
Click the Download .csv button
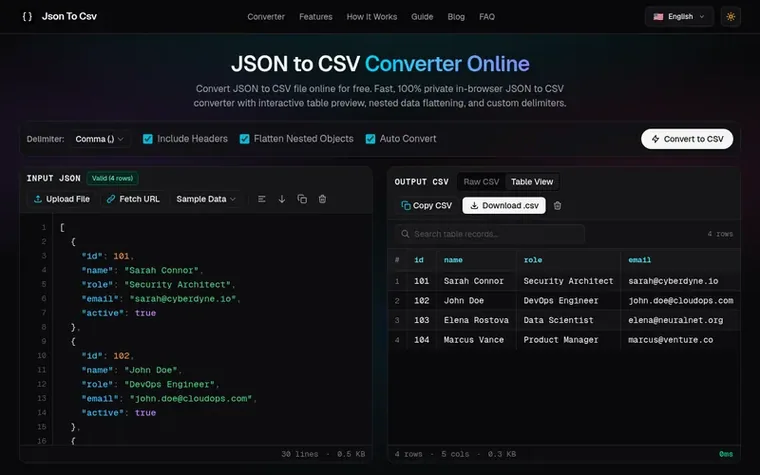[x=504, y=206]
